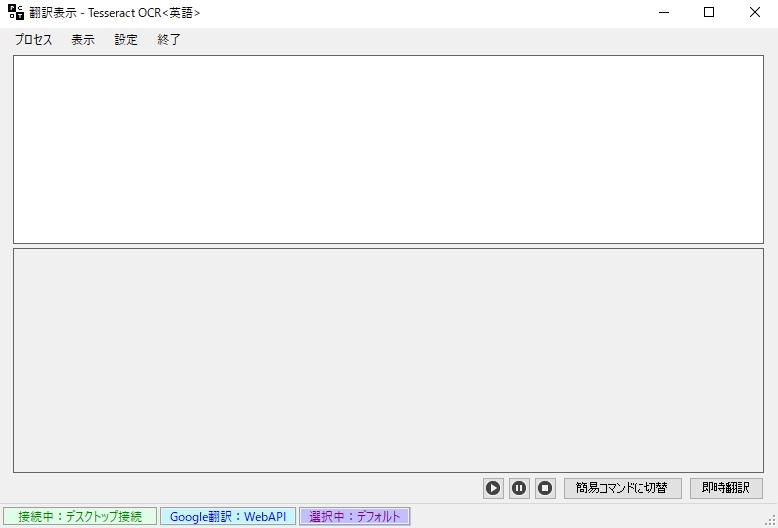Screen dimensions: 778x528
Task: Click the app icon in title bar
Action: pyautogui.click(x=16, y=12)
